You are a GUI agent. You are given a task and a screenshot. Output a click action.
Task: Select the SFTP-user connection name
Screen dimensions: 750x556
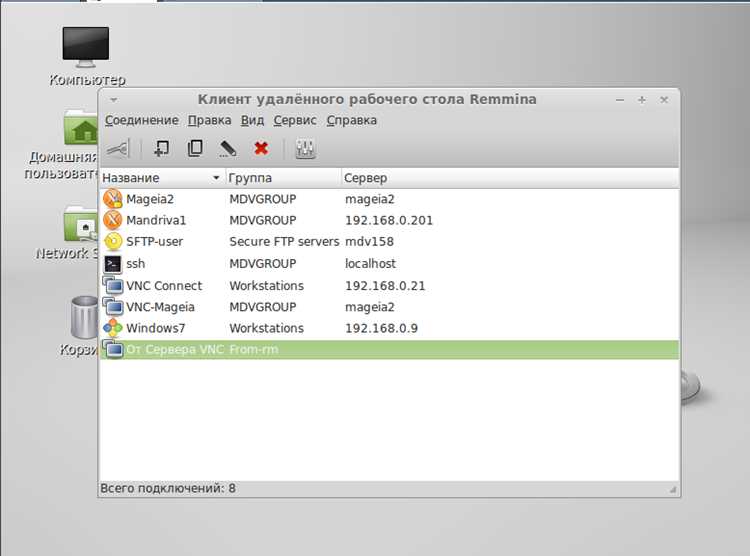pos(154,242)
